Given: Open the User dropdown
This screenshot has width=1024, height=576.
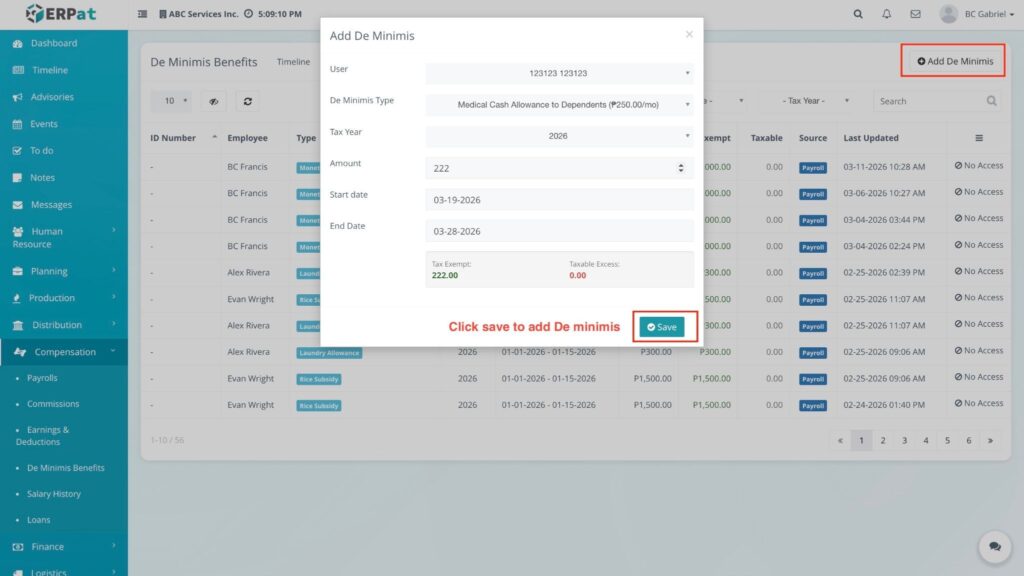Looking at the screenshot, I should pyautogui.click(x=559, y=73).
